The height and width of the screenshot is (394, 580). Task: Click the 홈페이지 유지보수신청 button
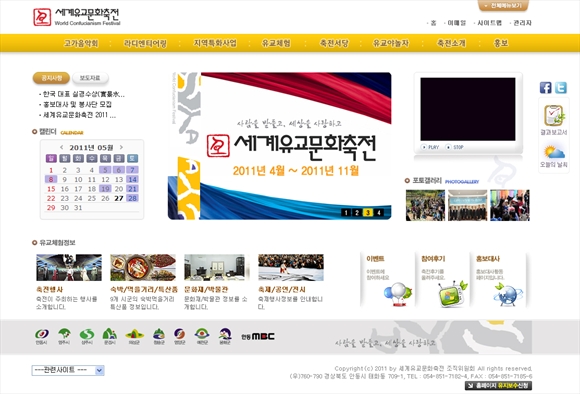(498, 386)
